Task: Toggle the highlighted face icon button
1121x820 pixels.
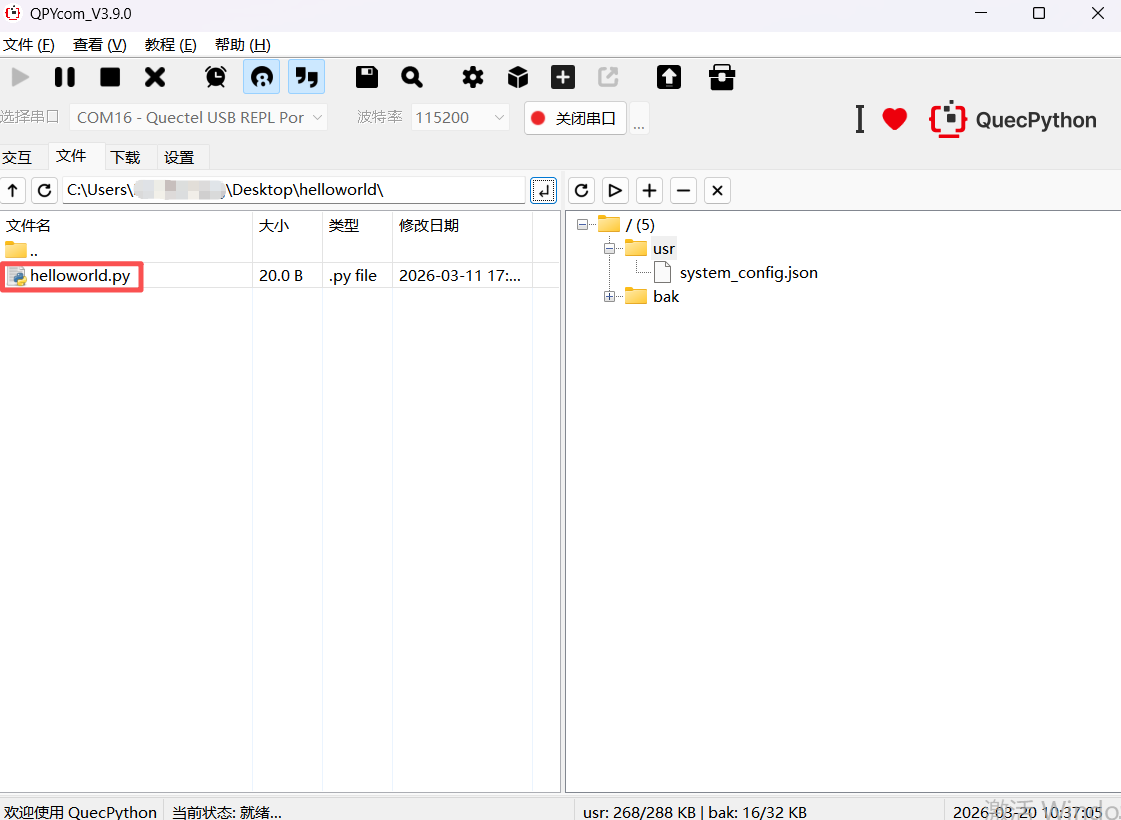Action: pyautogui.click(x=261, y=77)
